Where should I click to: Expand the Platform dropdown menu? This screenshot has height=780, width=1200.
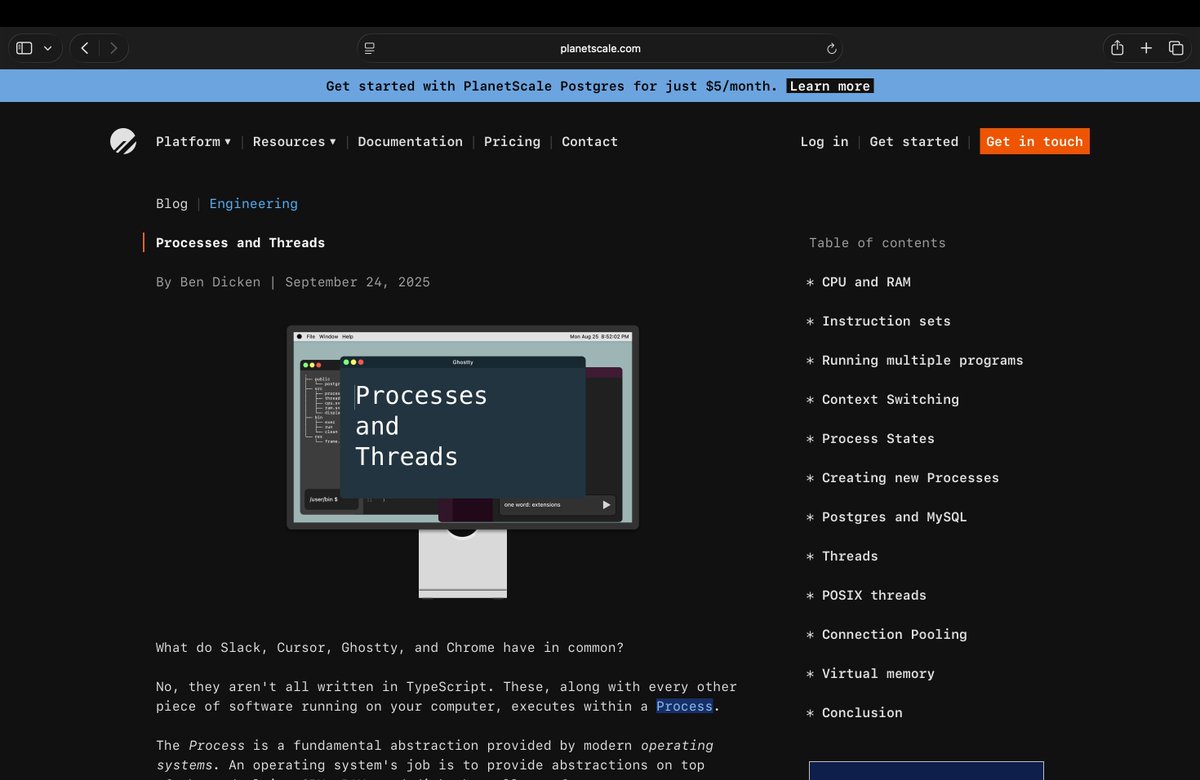pyautogui.click(x=193, y=141)
